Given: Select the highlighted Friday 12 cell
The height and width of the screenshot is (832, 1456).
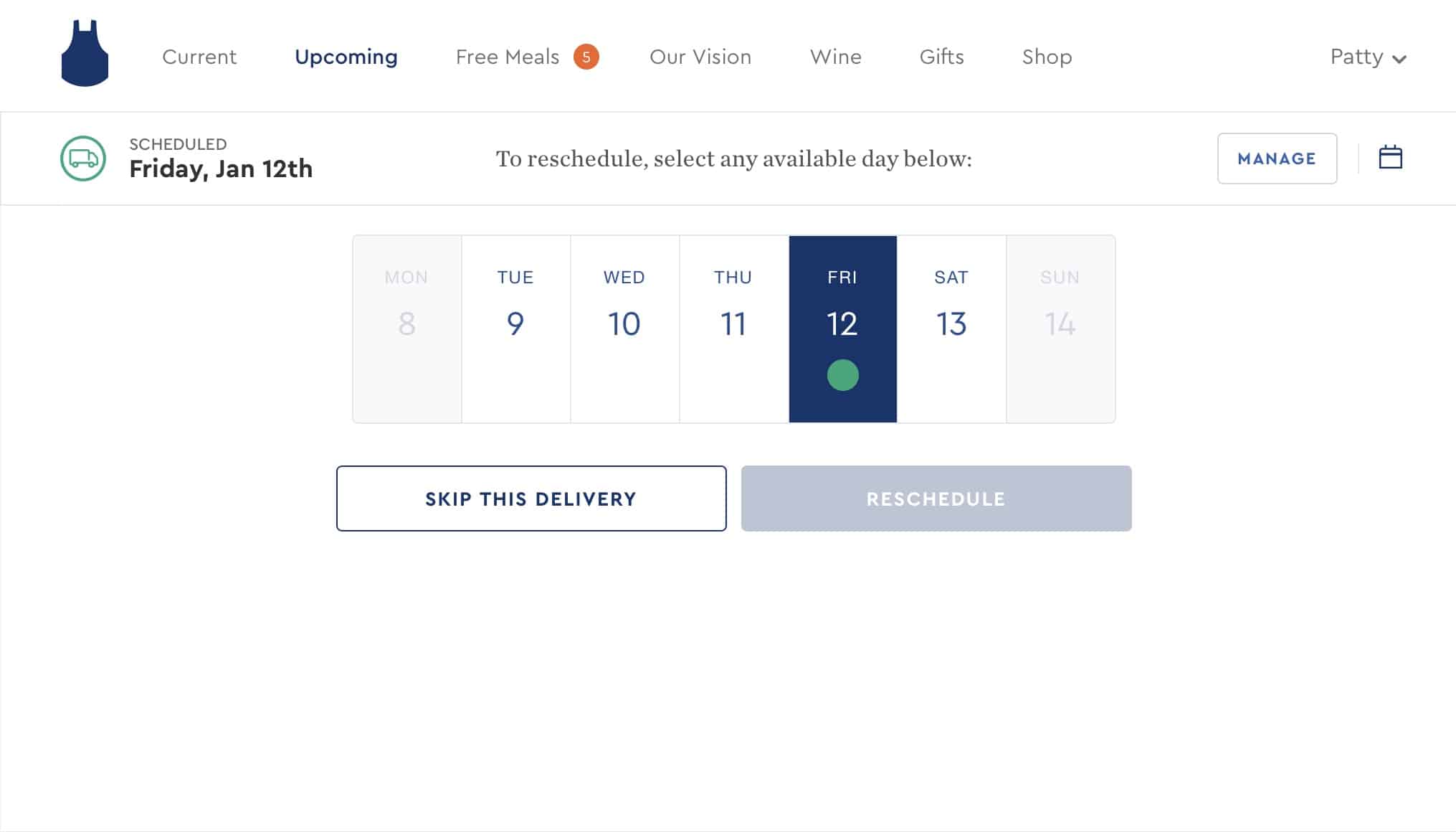Looking at the screenshot, I should [842, 329].
